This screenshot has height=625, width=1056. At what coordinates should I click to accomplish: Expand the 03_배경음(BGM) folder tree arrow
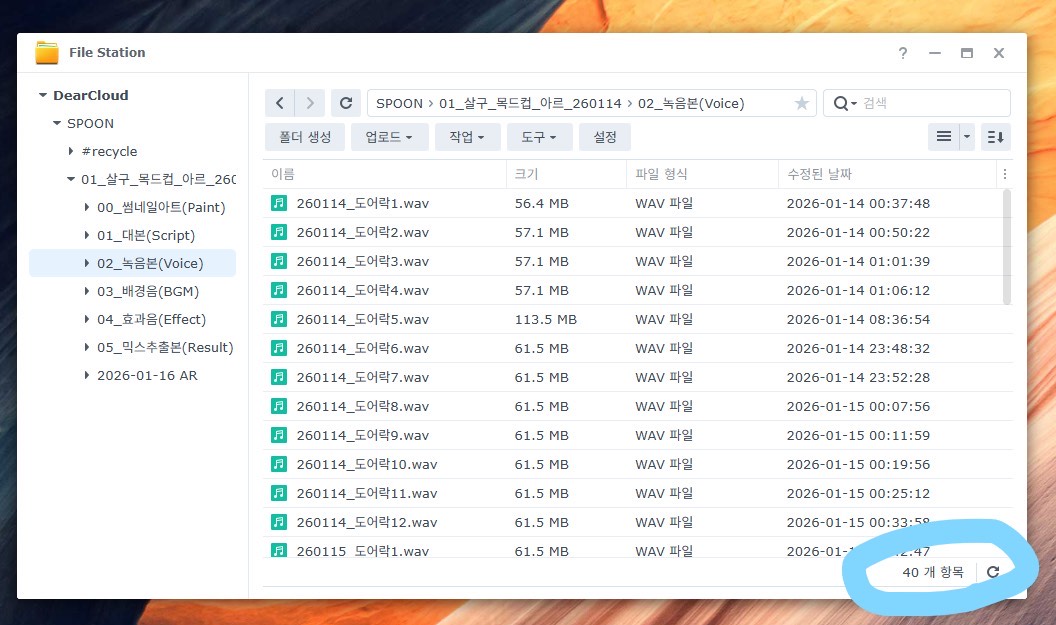[86, 292]
